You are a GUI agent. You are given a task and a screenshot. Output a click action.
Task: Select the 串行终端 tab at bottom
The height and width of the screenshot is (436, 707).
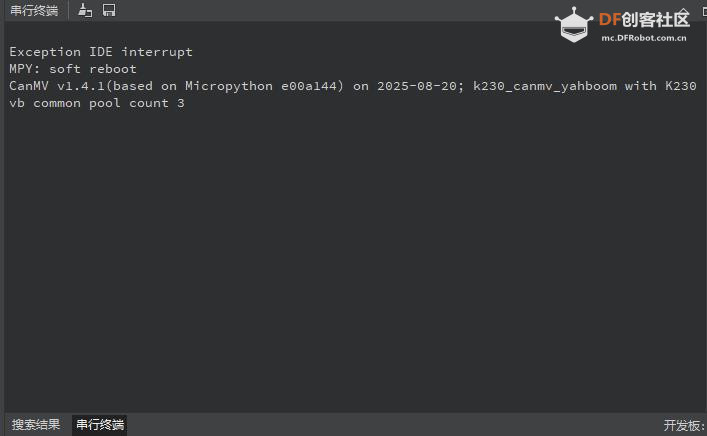[100, 425]
